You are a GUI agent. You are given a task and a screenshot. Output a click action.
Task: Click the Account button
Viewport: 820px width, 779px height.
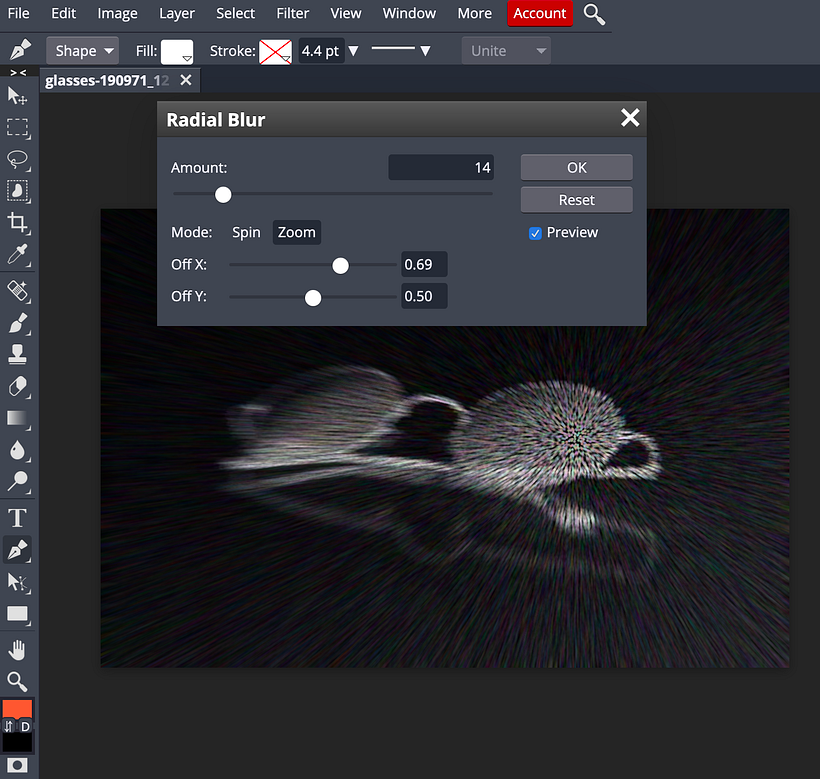[540, 13]
